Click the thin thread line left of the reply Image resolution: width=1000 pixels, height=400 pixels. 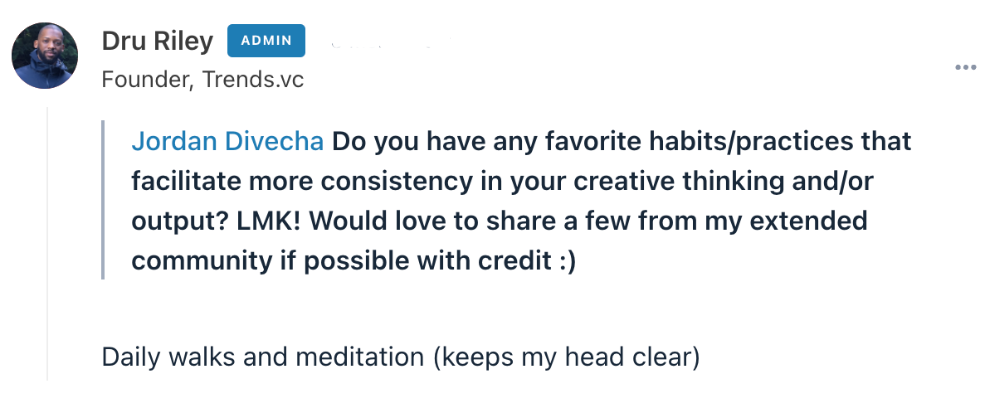[x=48, y=244]
